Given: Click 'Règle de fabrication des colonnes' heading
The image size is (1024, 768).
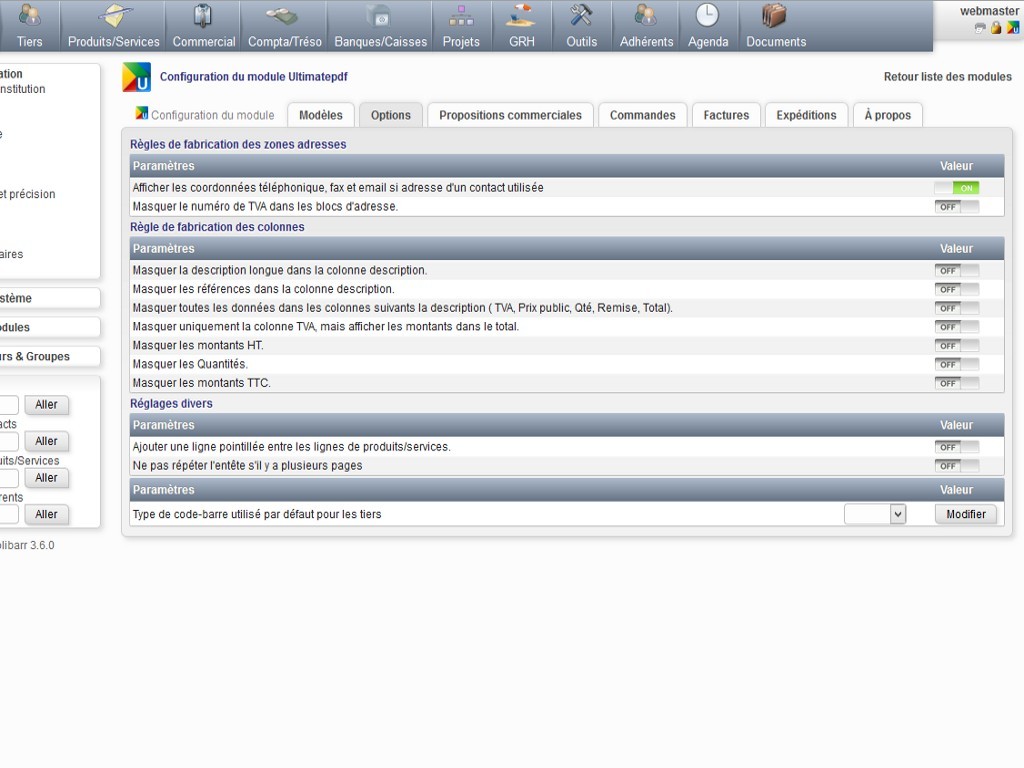Looking at the screenshot, I should tap(217, 227).
